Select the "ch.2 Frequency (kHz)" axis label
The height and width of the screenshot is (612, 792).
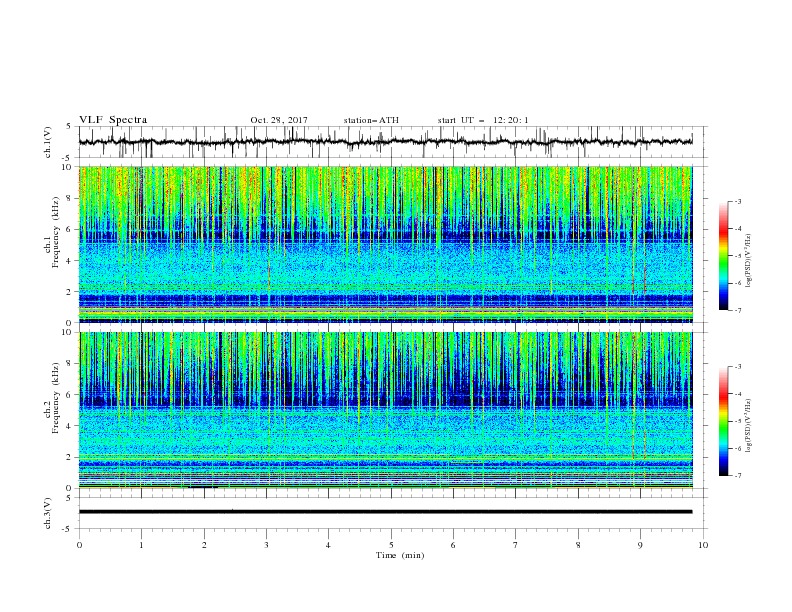pos(52,398)
